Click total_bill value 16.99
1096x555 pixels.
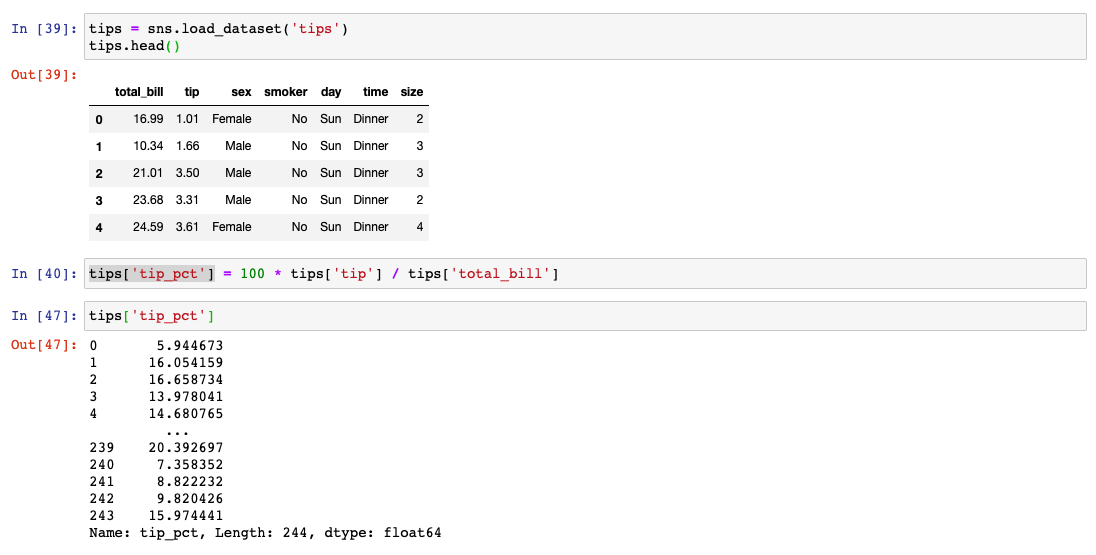pos(148,119)
